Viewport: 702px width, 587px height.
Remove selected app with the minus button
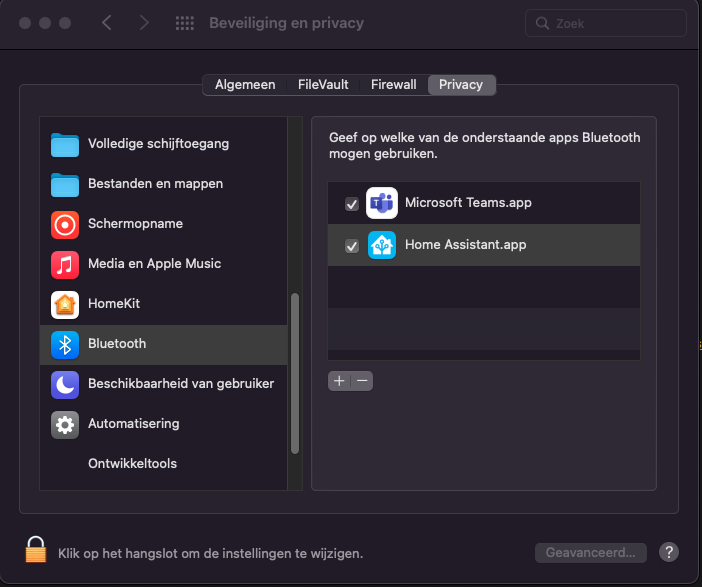(x=362, y=381)
